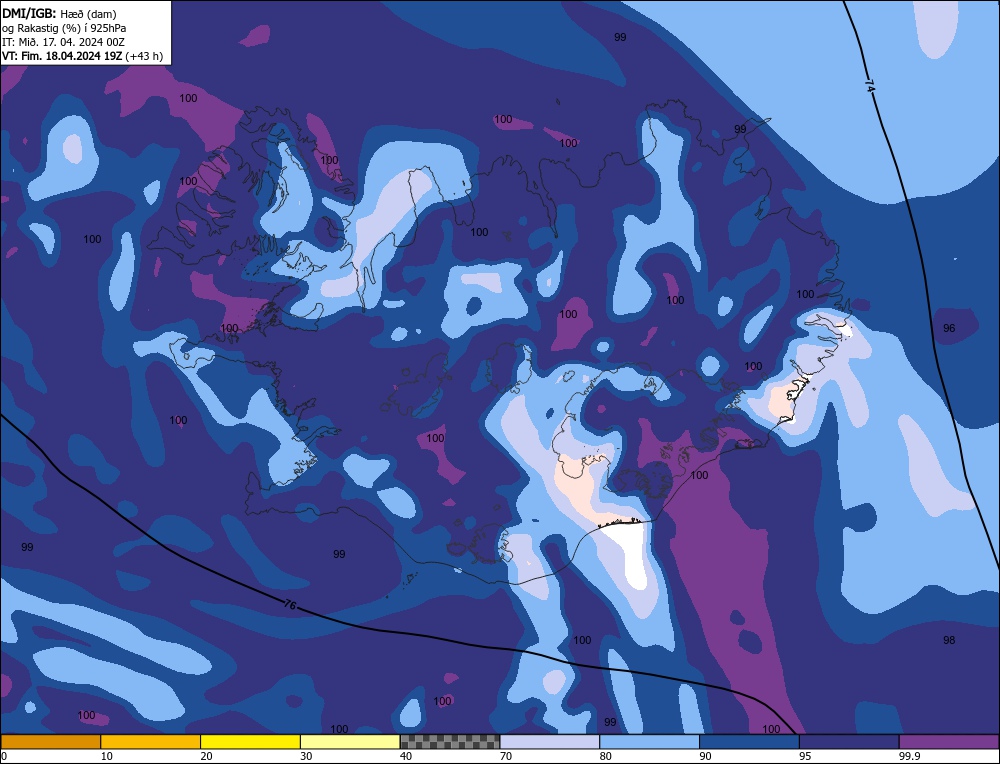Click the legend scale value 20

point(207,756)
